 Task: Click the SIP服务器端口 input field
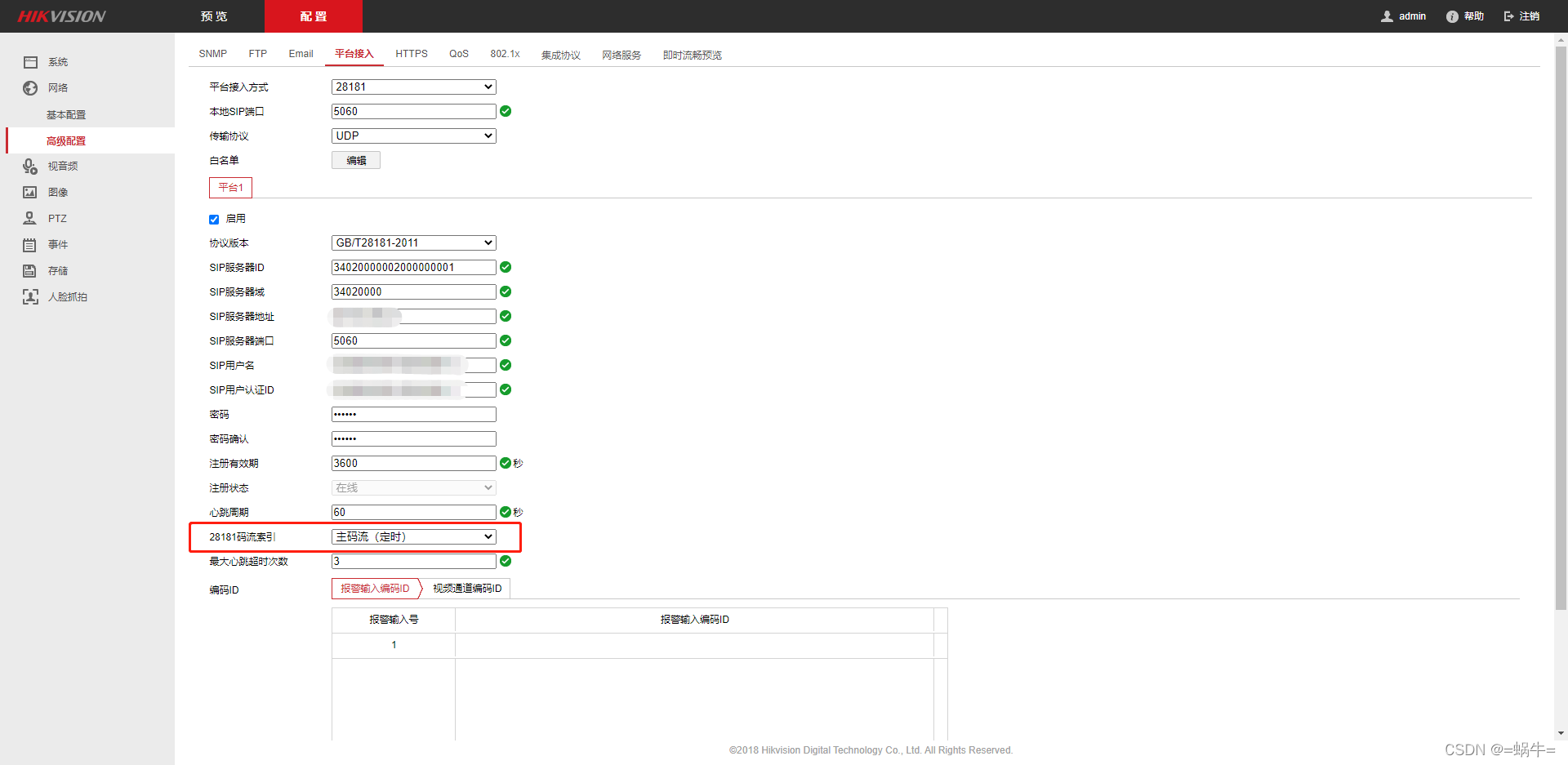414,340
